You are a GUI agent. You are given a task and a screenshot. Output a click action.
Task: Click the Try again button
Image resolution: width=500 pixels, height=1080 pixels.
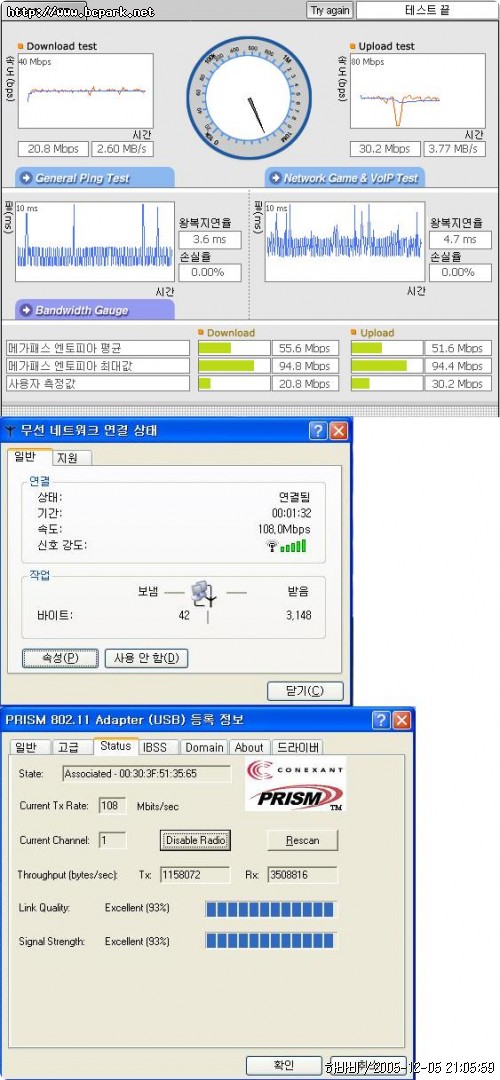point(330,10)
